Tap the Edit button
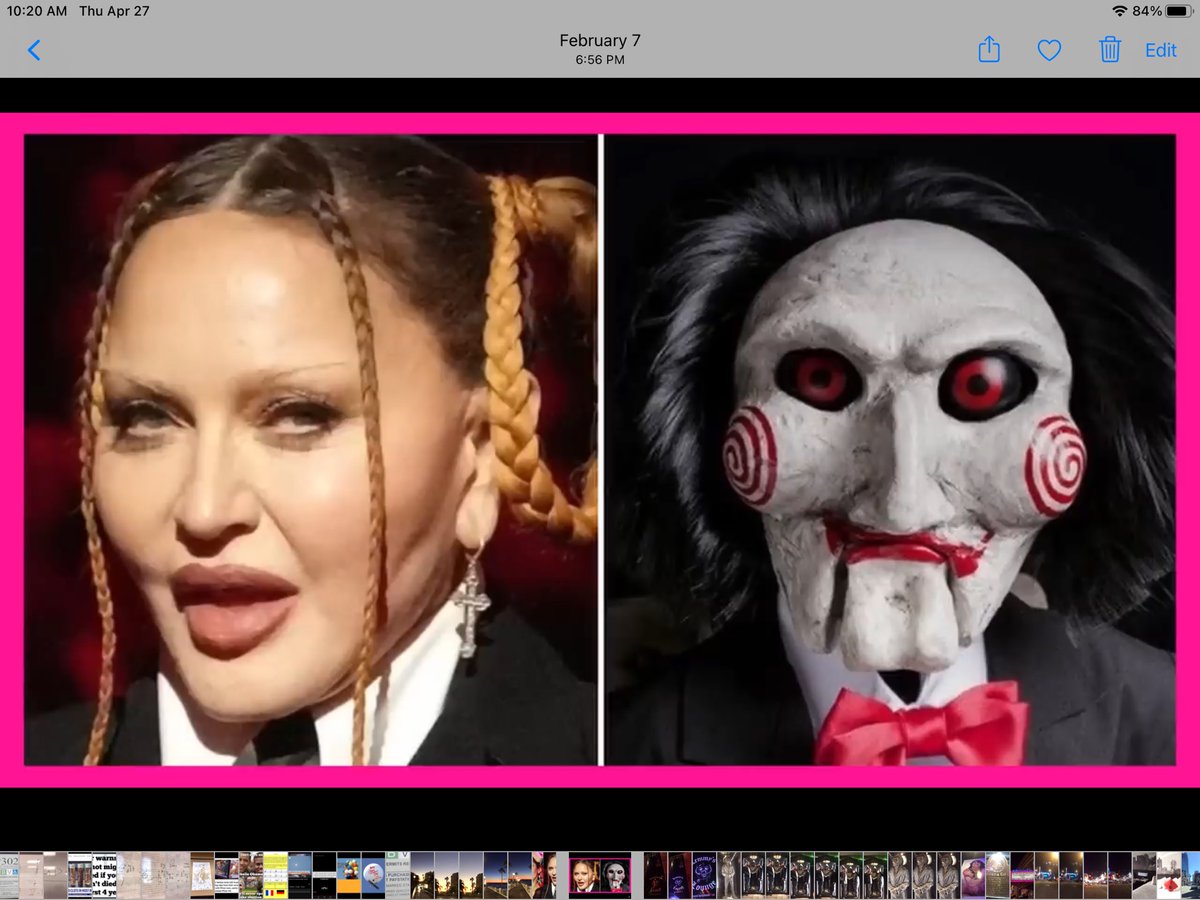The image size is (1200, 900). point(1161,50)
